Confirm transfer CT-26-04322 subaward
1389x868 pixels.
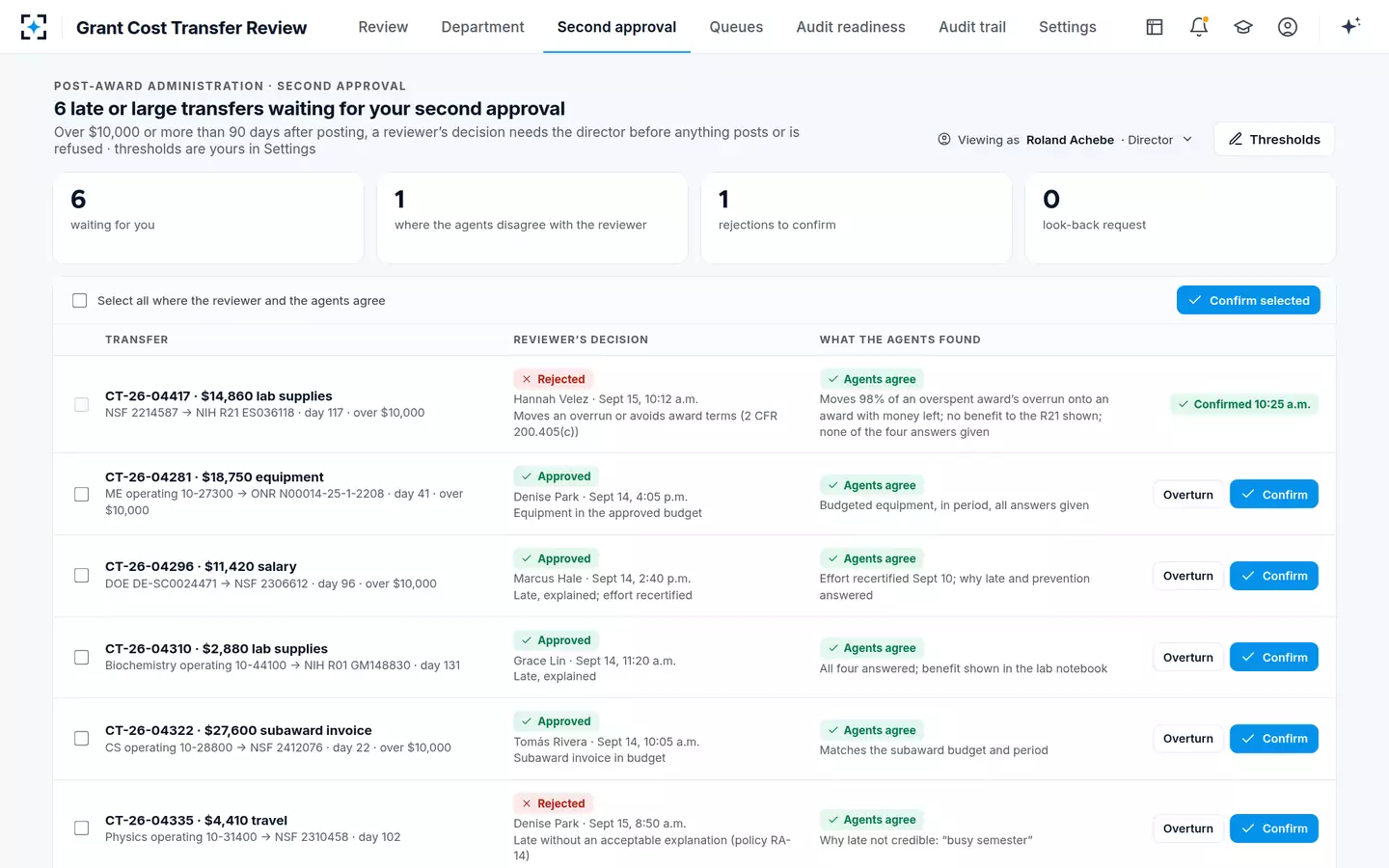[1274, 739]
